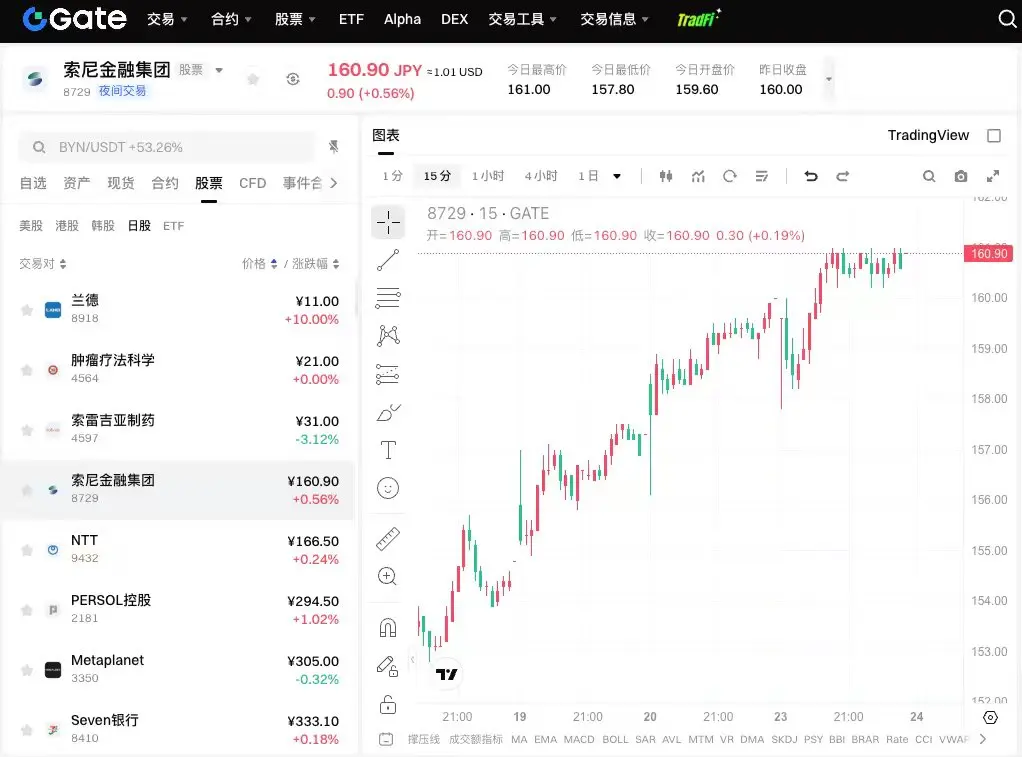Click the chart refresh/replay icon
This screenshot has width=1022, height=757.
[x=730, y=176]
